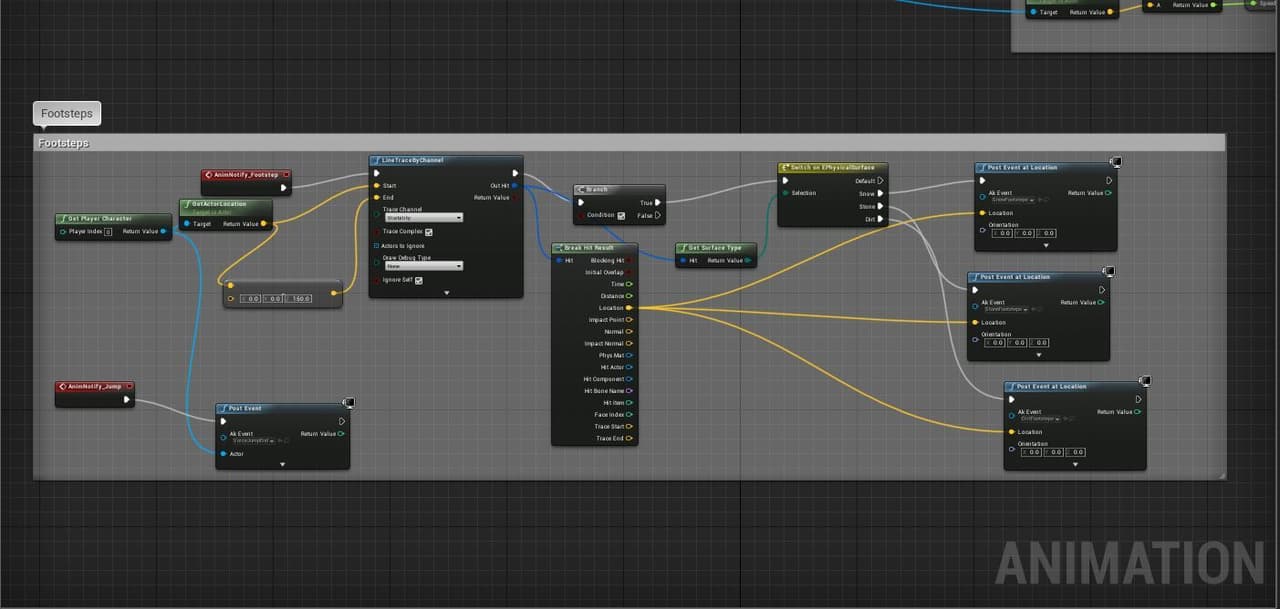Click GetActorLocation's Return Value pin
This screenshot has height=609, width=1280.
[265, 224]
